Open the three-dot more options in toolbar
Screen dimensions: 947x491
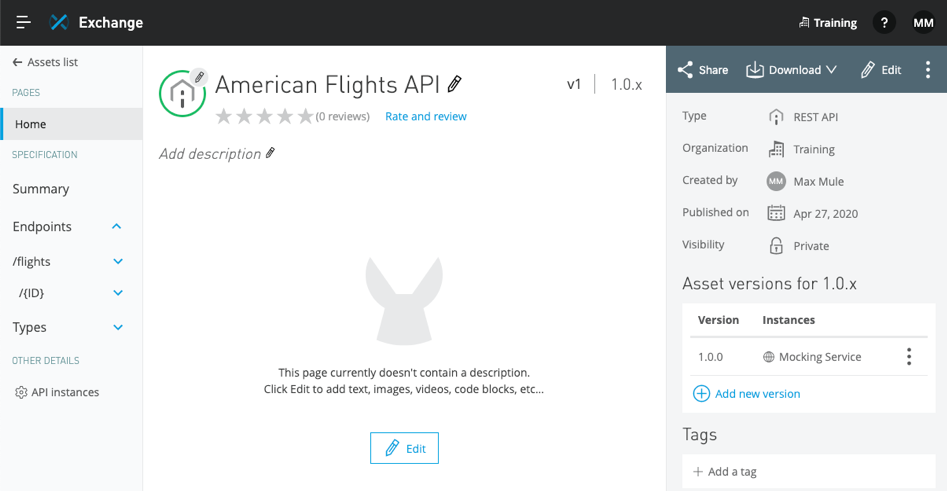928,70
